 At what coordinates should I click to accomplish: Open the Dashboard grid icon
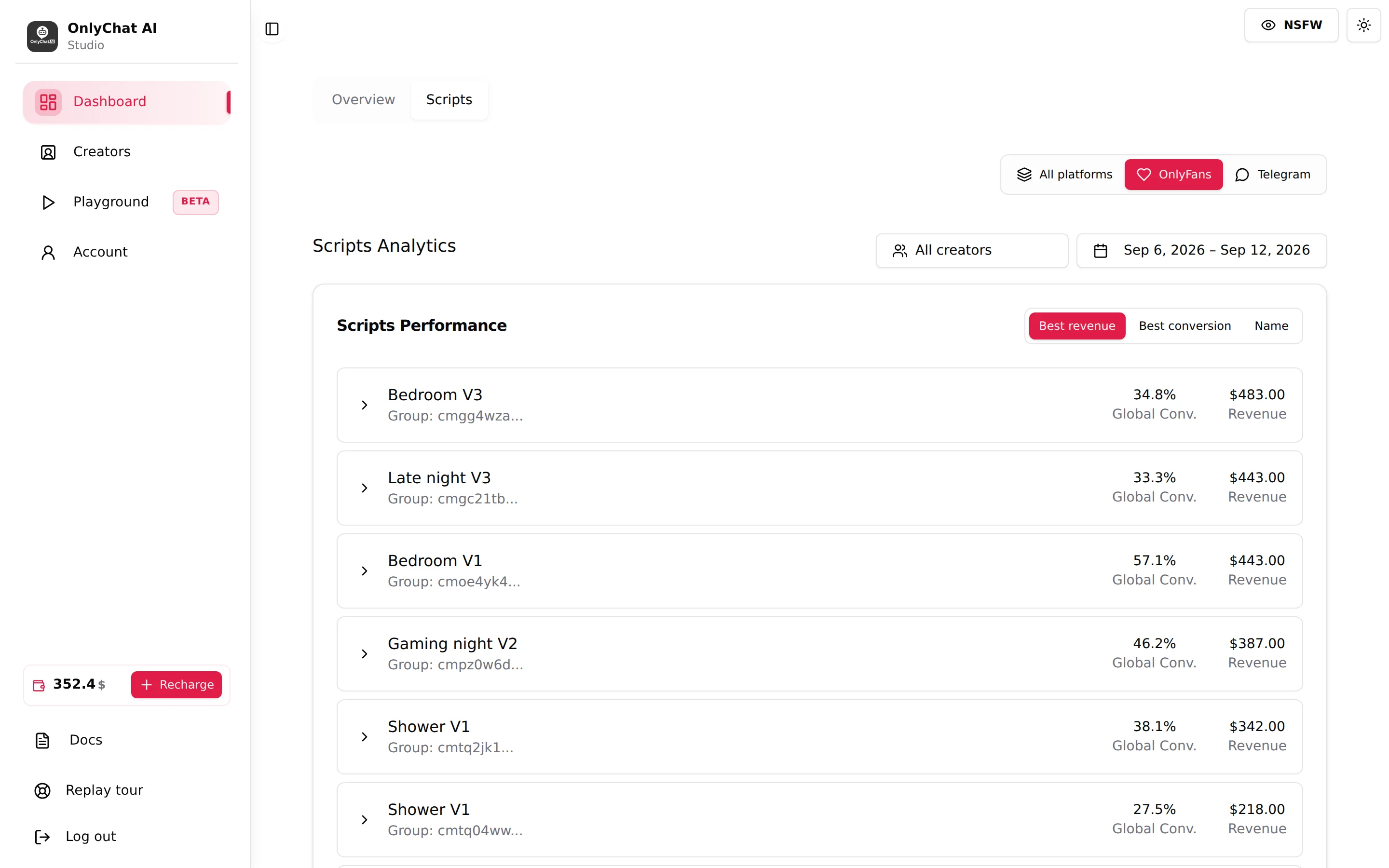pyautogui.click(x=48, y=102)
